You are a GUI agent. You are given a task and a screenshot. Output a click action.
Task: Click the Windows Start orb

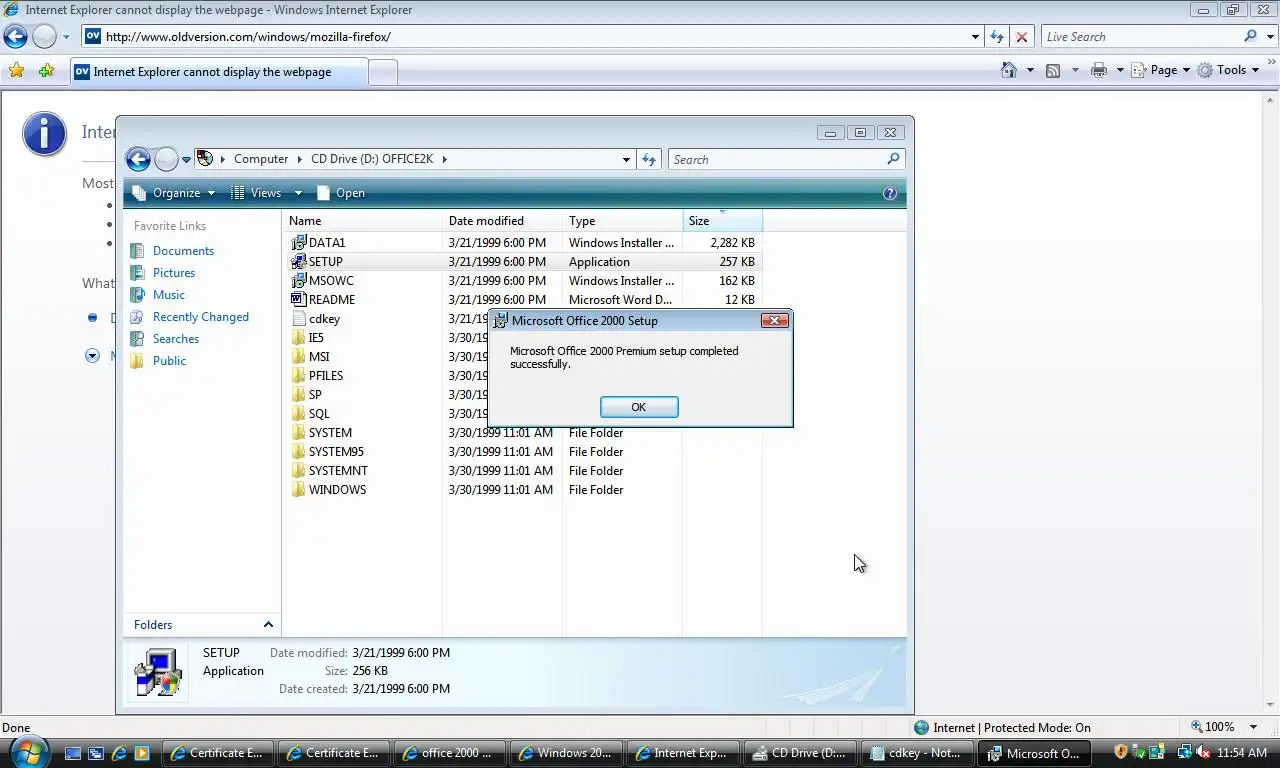click(28, 751)
